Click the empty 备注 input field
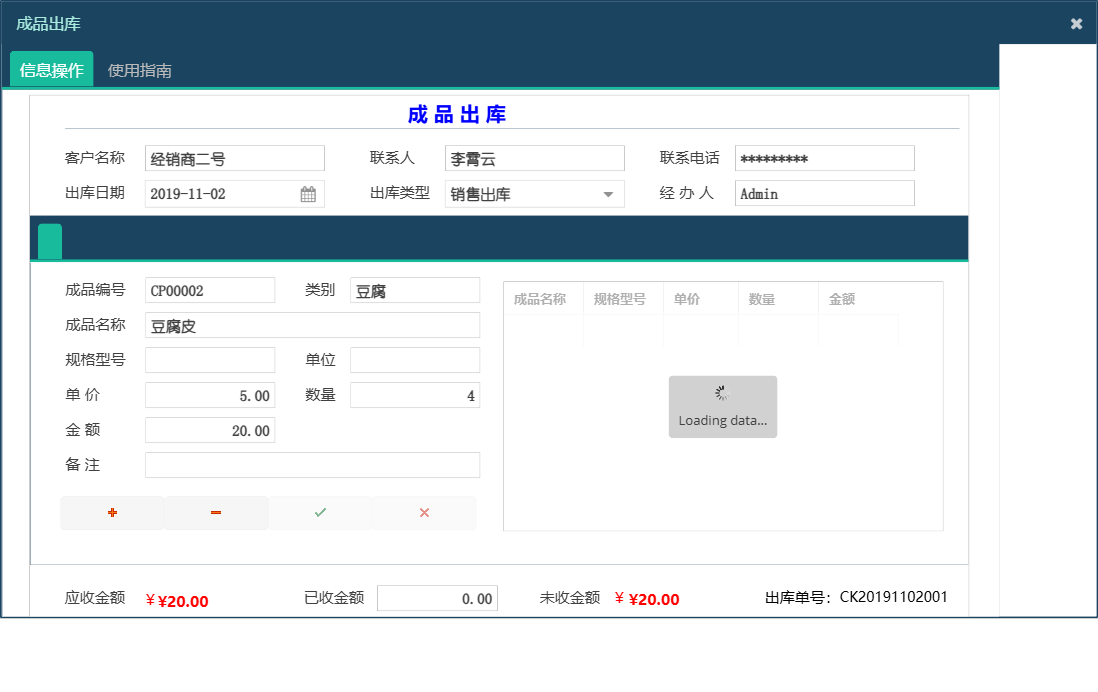1098x692 pixels. tap(312, 464)
